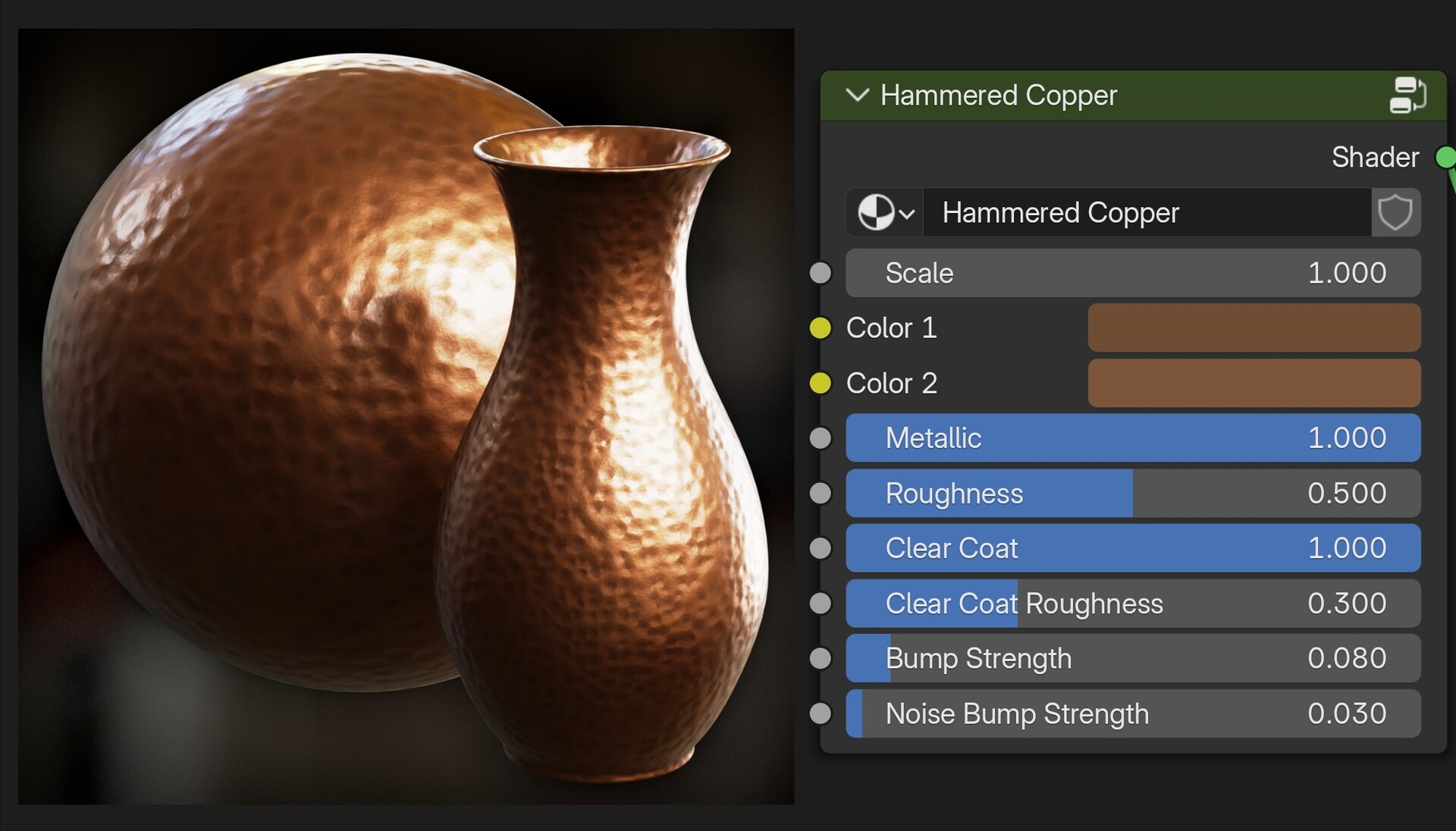Click the green Shader output socket

point(1446,158)
